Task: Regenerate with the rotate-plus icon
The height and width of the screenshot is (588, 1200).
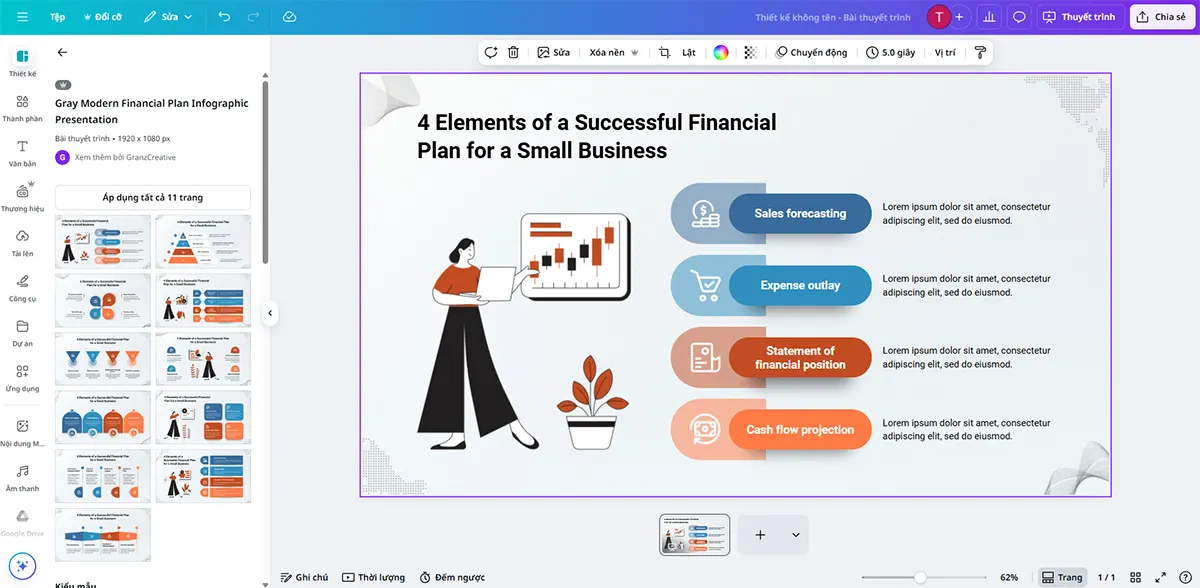Action: (x=491, y=52)
